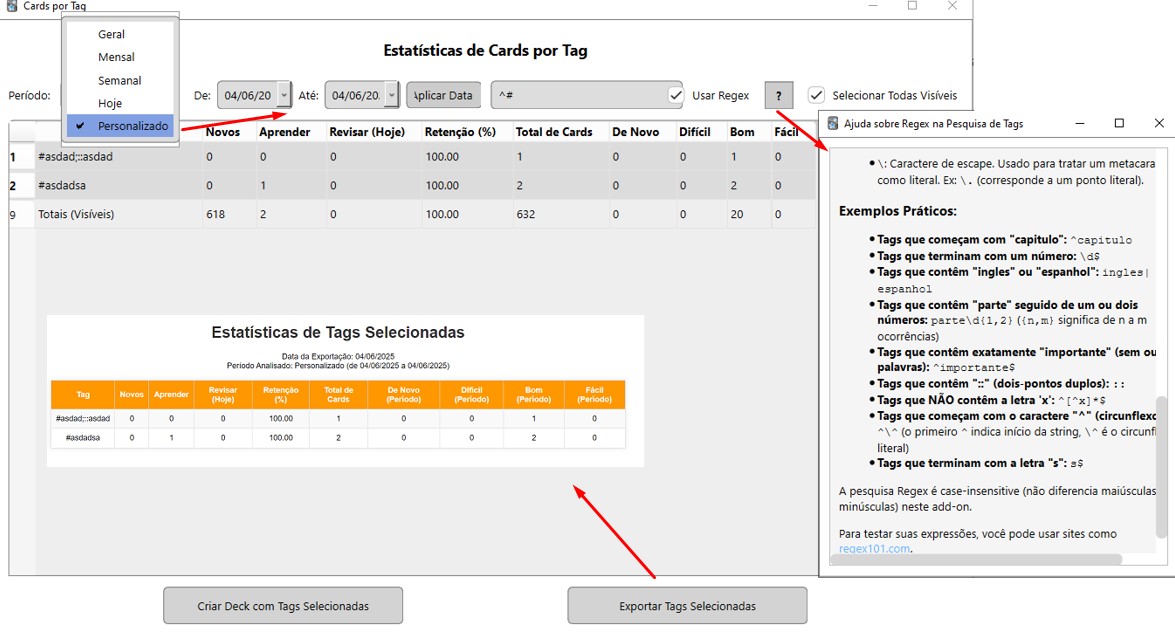The image size is (1175, 635).
Task: Maximize the regex help window
Action: click(1119, 123)
